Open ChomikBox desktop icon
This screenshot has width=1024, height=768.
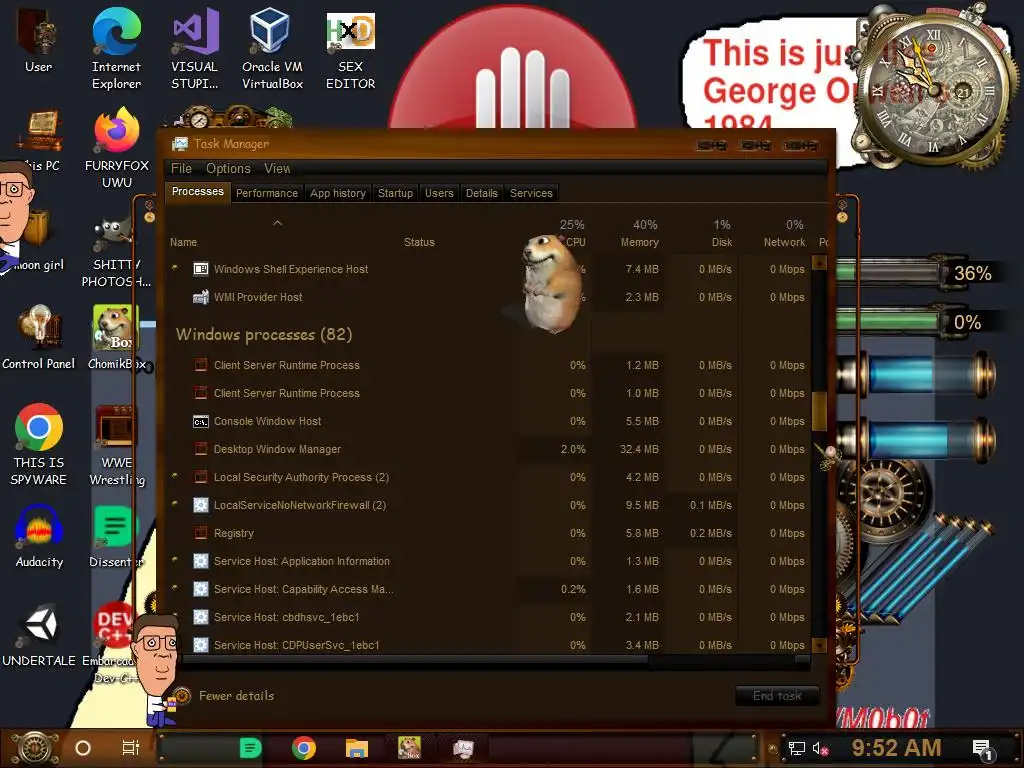tap(116, 337)
